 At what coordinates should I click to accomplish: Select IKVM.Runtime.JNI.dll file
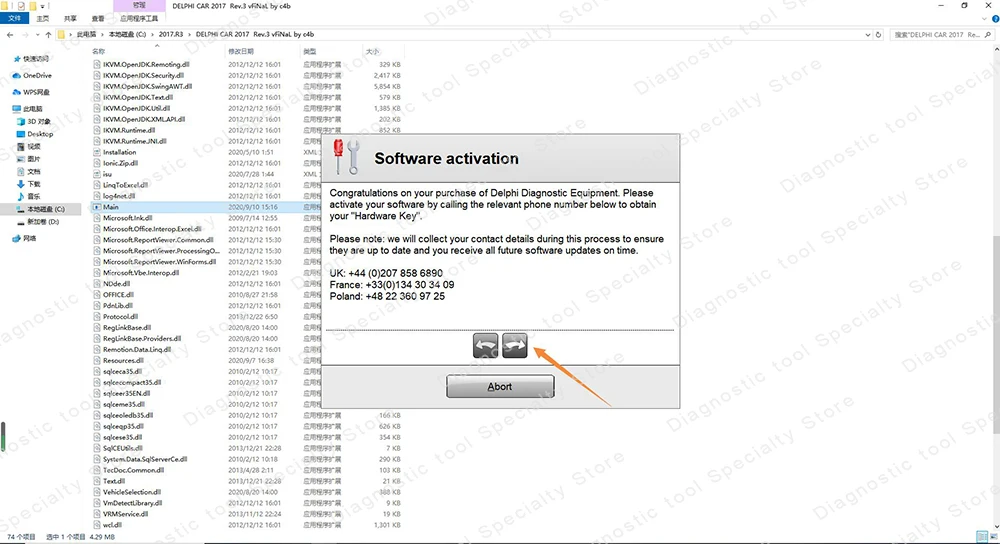pyautogui.click(x=135, y=142)
